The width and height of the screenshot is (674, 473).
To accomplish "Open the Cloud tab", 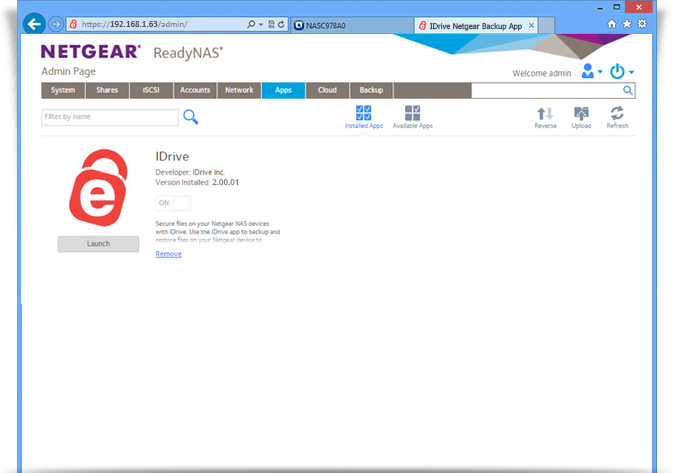I will click(x=328, y=90).
